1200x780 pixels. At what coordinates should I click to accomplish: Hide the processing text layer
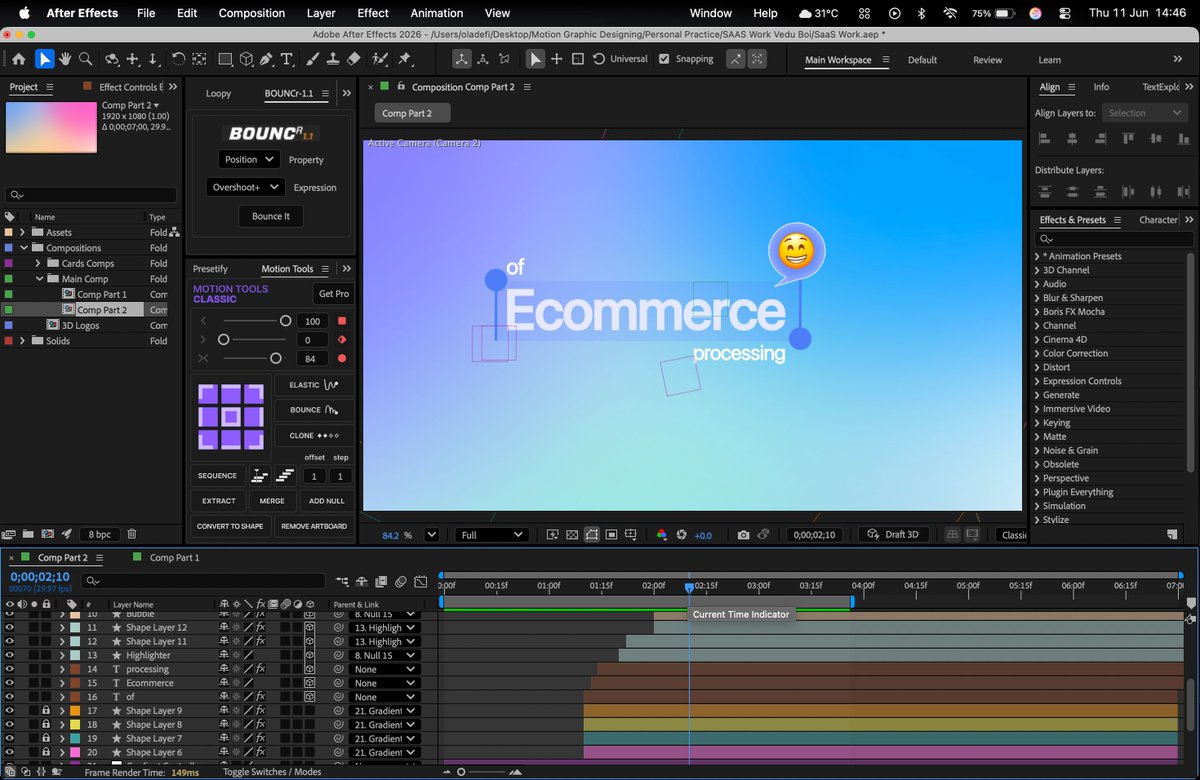pyautogui.click(x=10, y=669)
